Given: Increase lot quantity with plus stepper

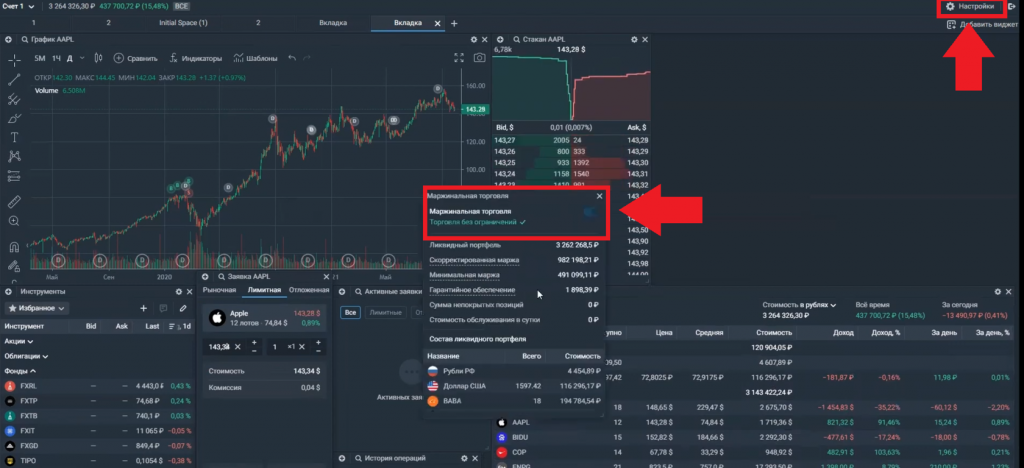Looking at the screenshot, I should pos(318,342).
